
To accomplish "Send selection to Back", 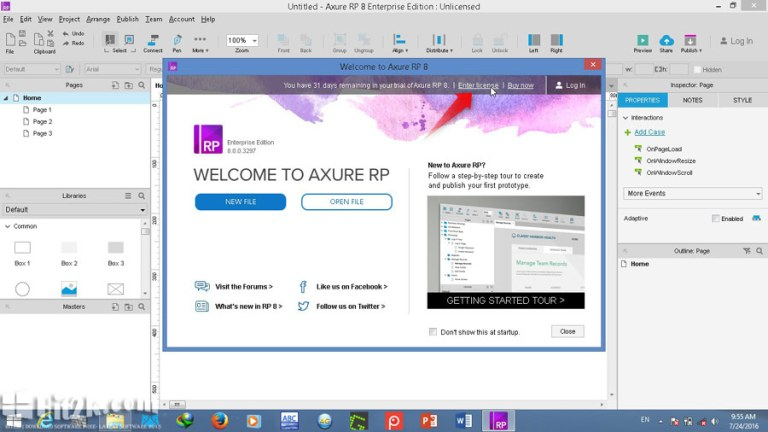I will pyautogui.click(x=306, y=43).
